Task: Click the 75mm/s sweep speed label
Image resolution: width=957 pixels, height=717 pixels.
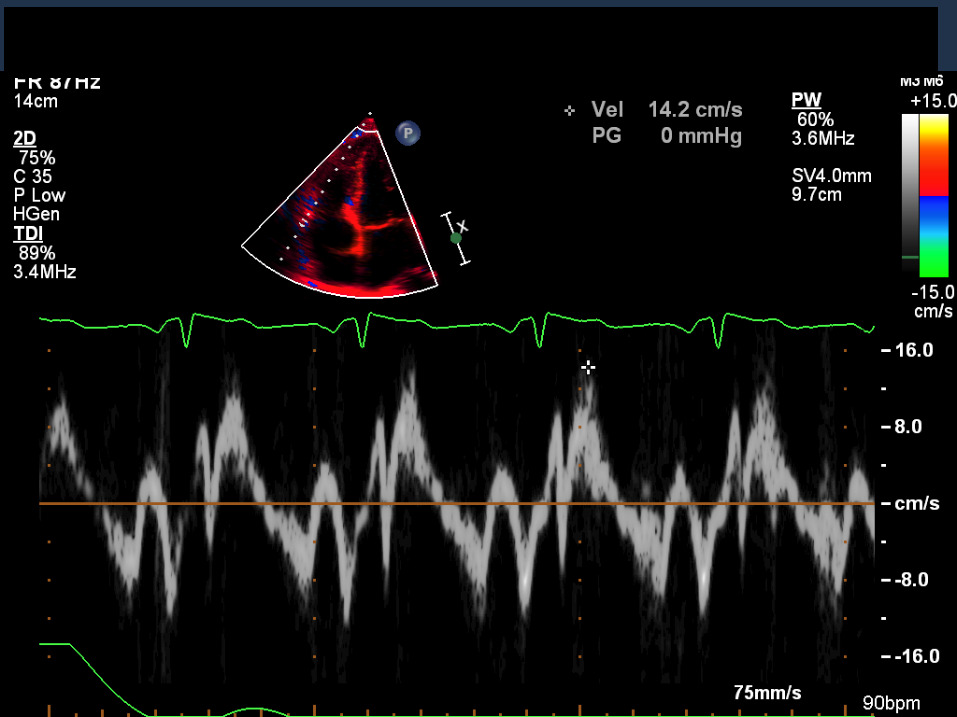Action: 767,693
